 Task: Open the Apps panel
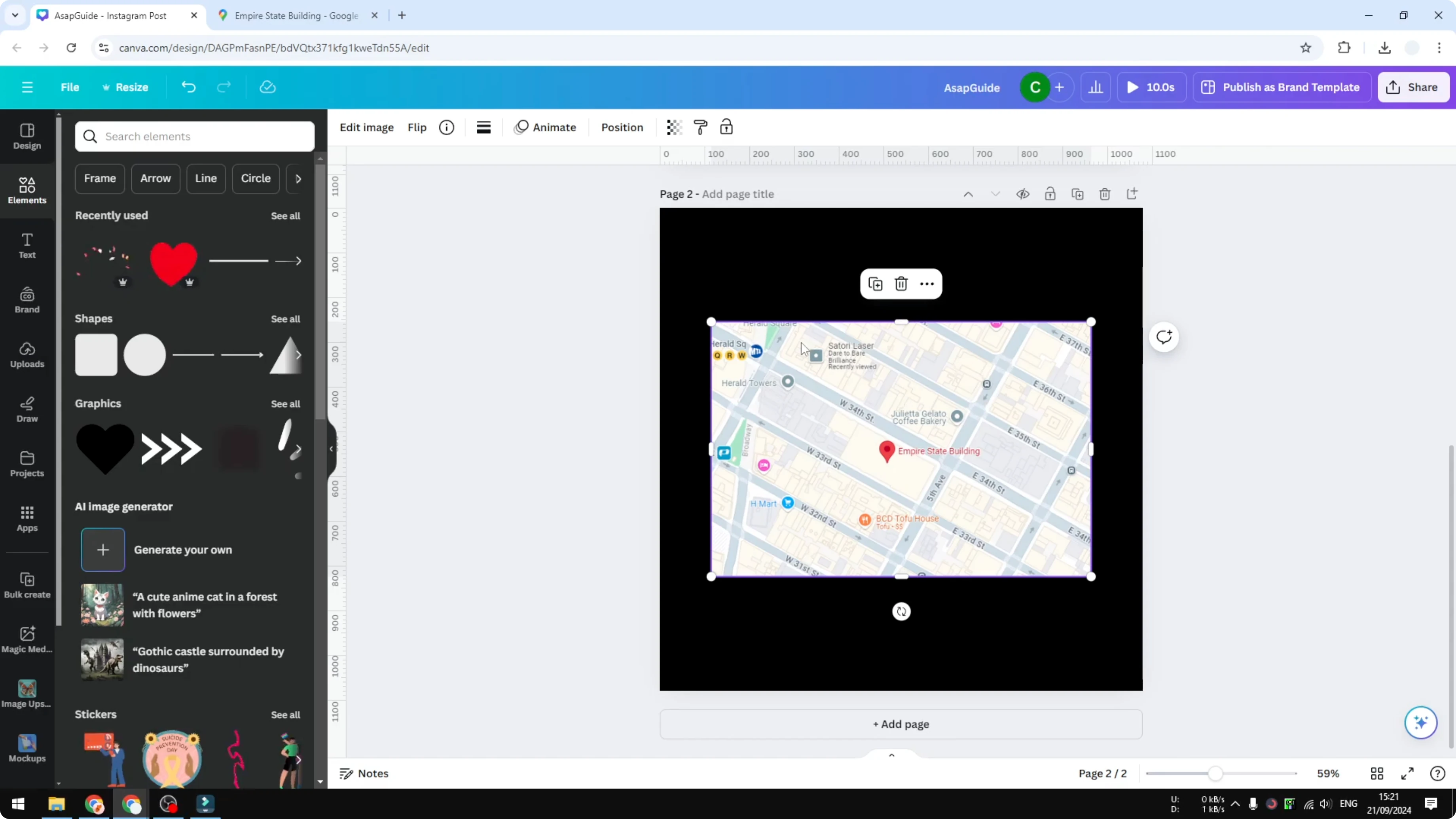click(27, 519)
